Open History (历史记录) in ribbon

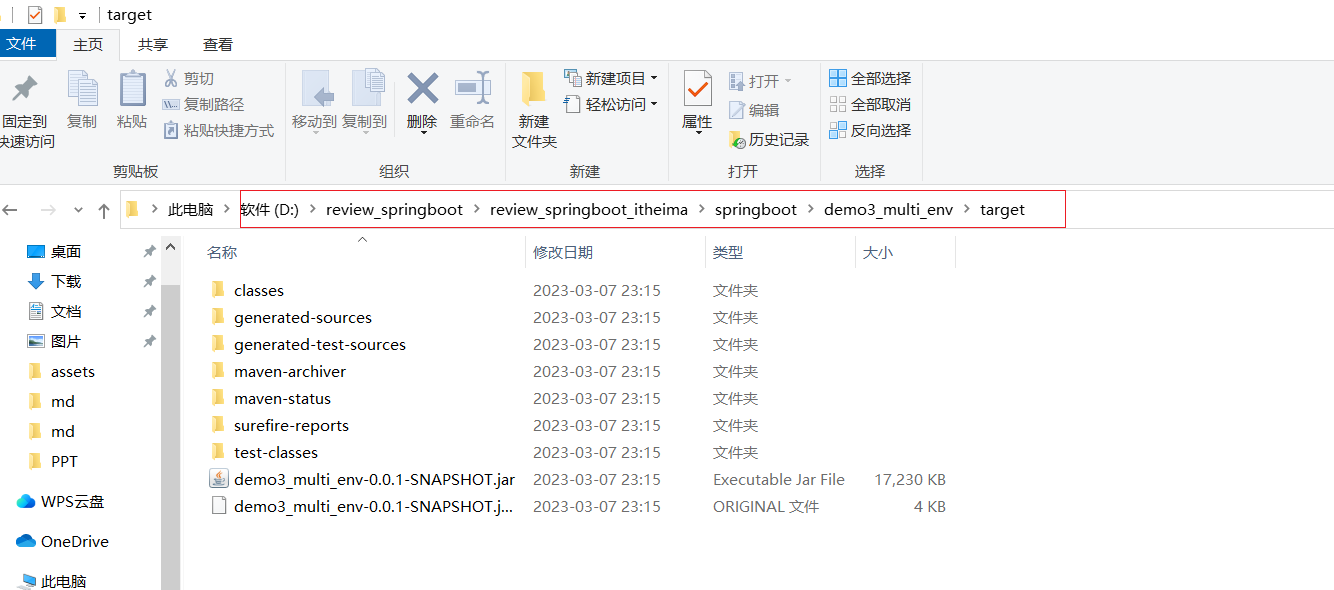coord(769,140)
